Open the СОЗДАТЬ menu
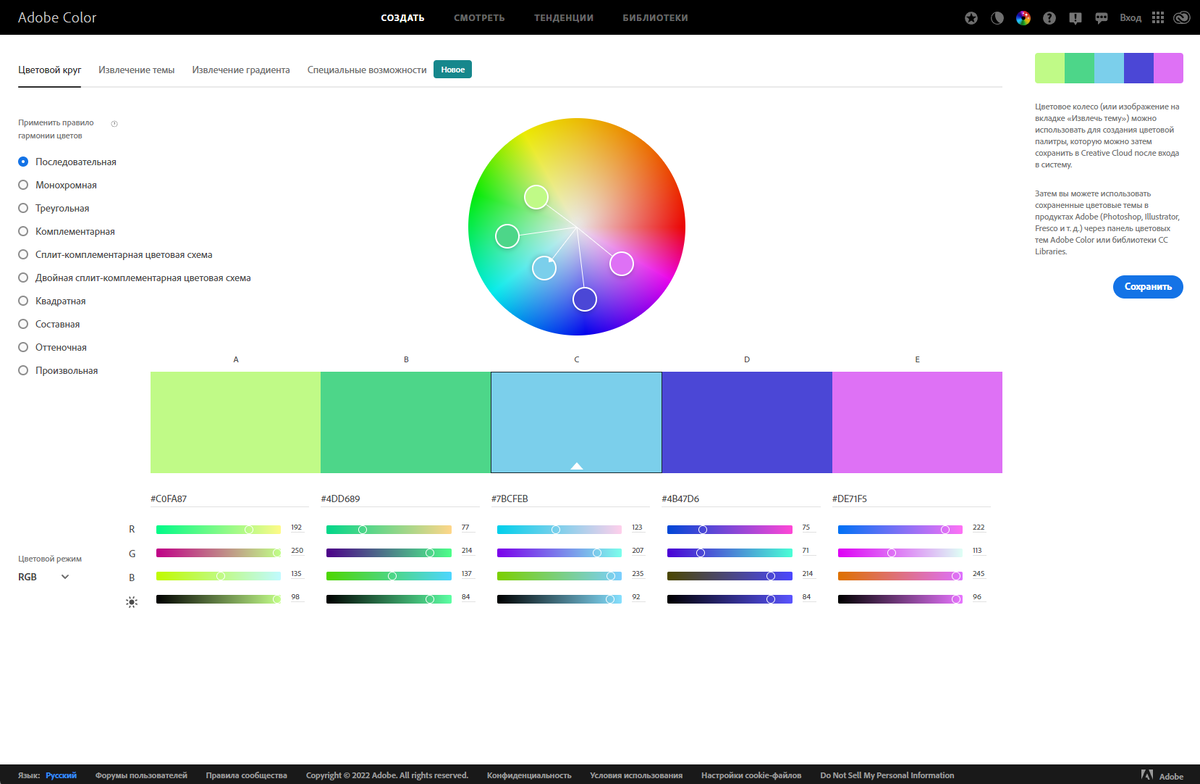This screenshot has height=784, width=1200. [403, 18]
